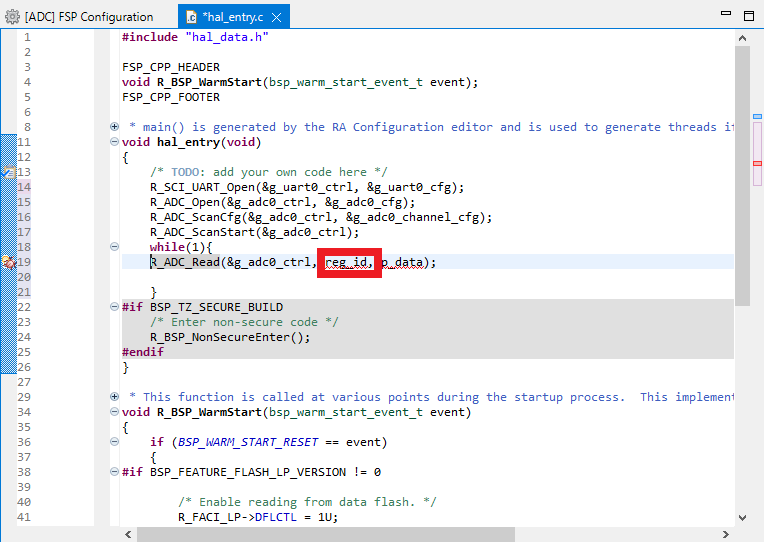Click FSP_CPP_FOOTER on line 5
Viewport: 764px width, 542px height.
[x=171, y=97]
